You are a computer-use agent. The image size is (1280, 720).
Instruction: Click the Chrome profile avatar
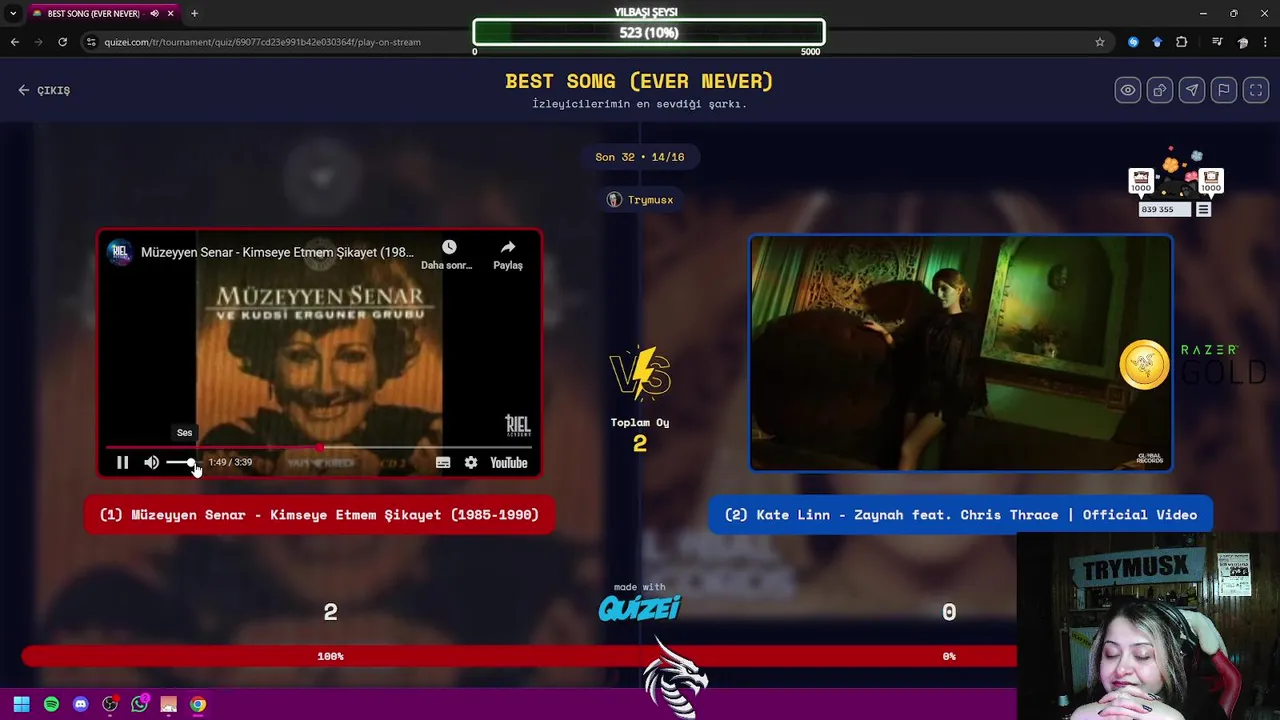coord(1243,42)
